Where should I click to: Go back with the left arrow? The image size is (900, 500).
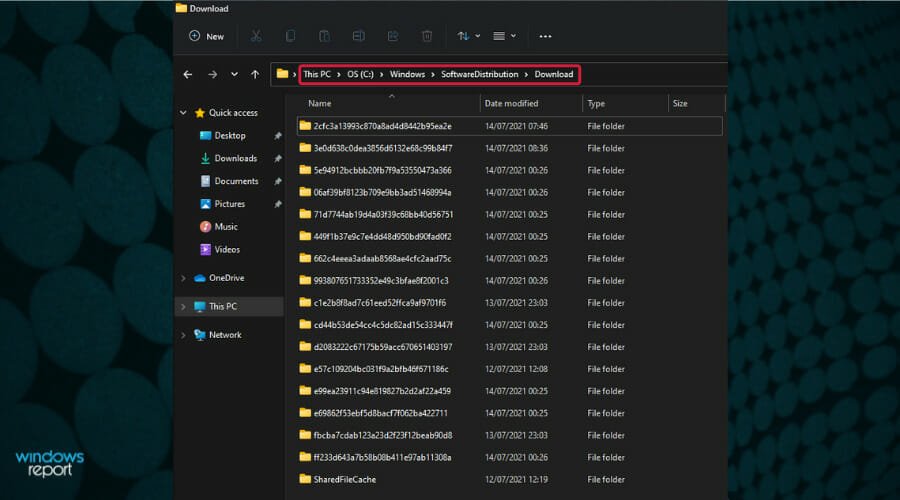click(188, 75)
